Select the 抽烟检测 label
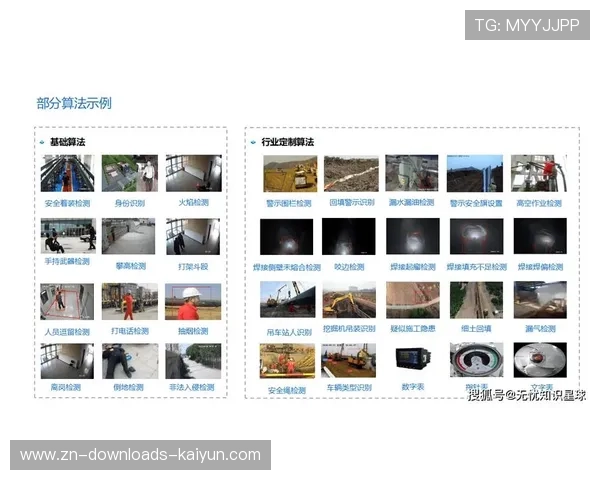600x480 pixels. (193, 331)
